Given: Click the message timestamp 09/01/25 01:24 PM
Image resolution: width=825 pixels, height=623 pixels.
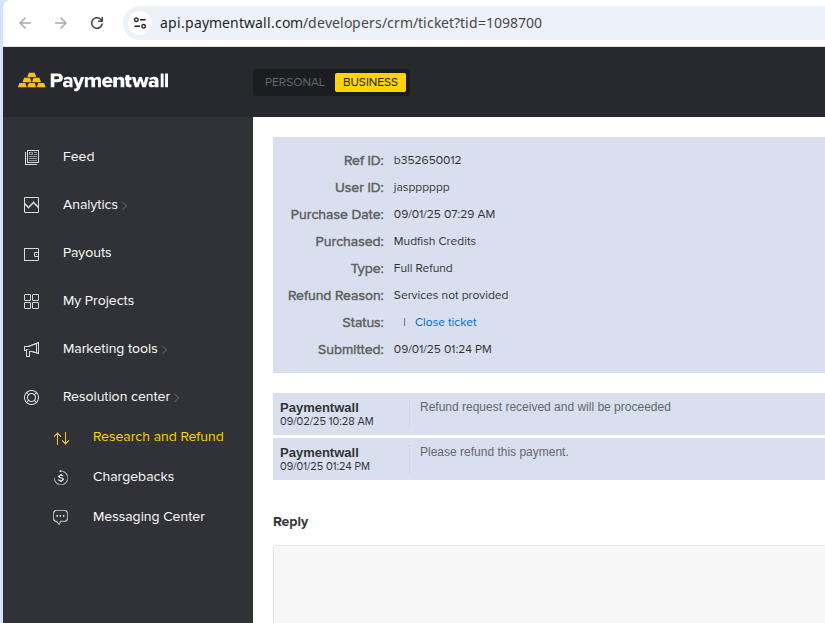Looking at the screenshot, I should point(325,466).
